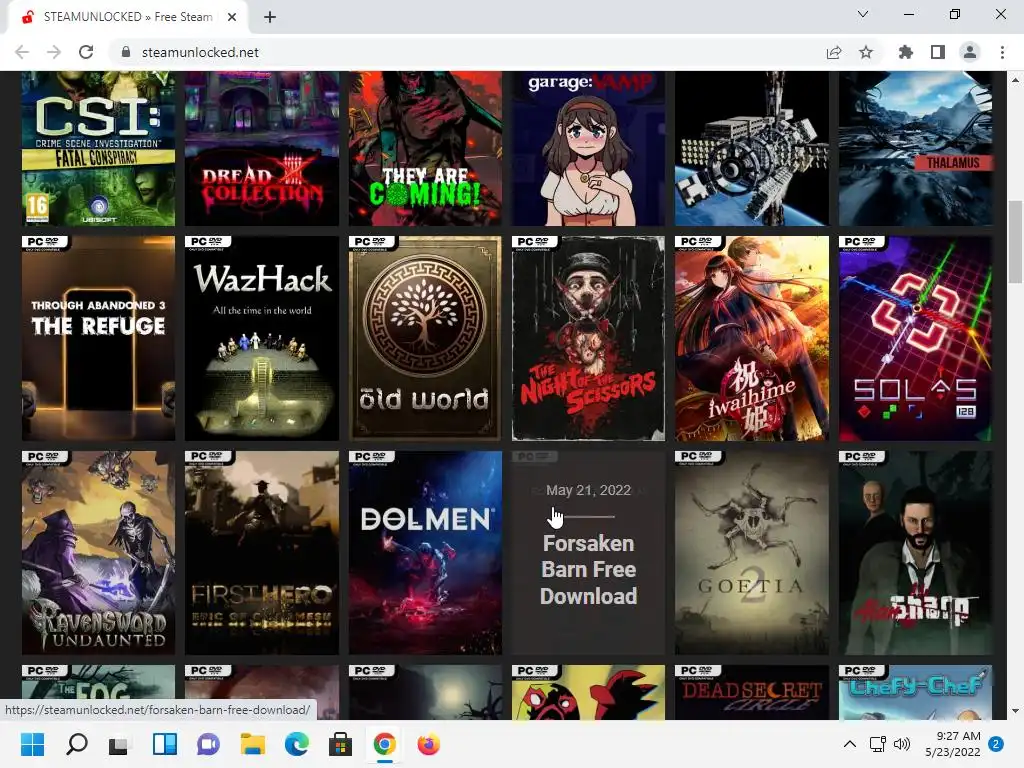
Task: Open the Sharp game cover
Action: click(x=916, y=552)
